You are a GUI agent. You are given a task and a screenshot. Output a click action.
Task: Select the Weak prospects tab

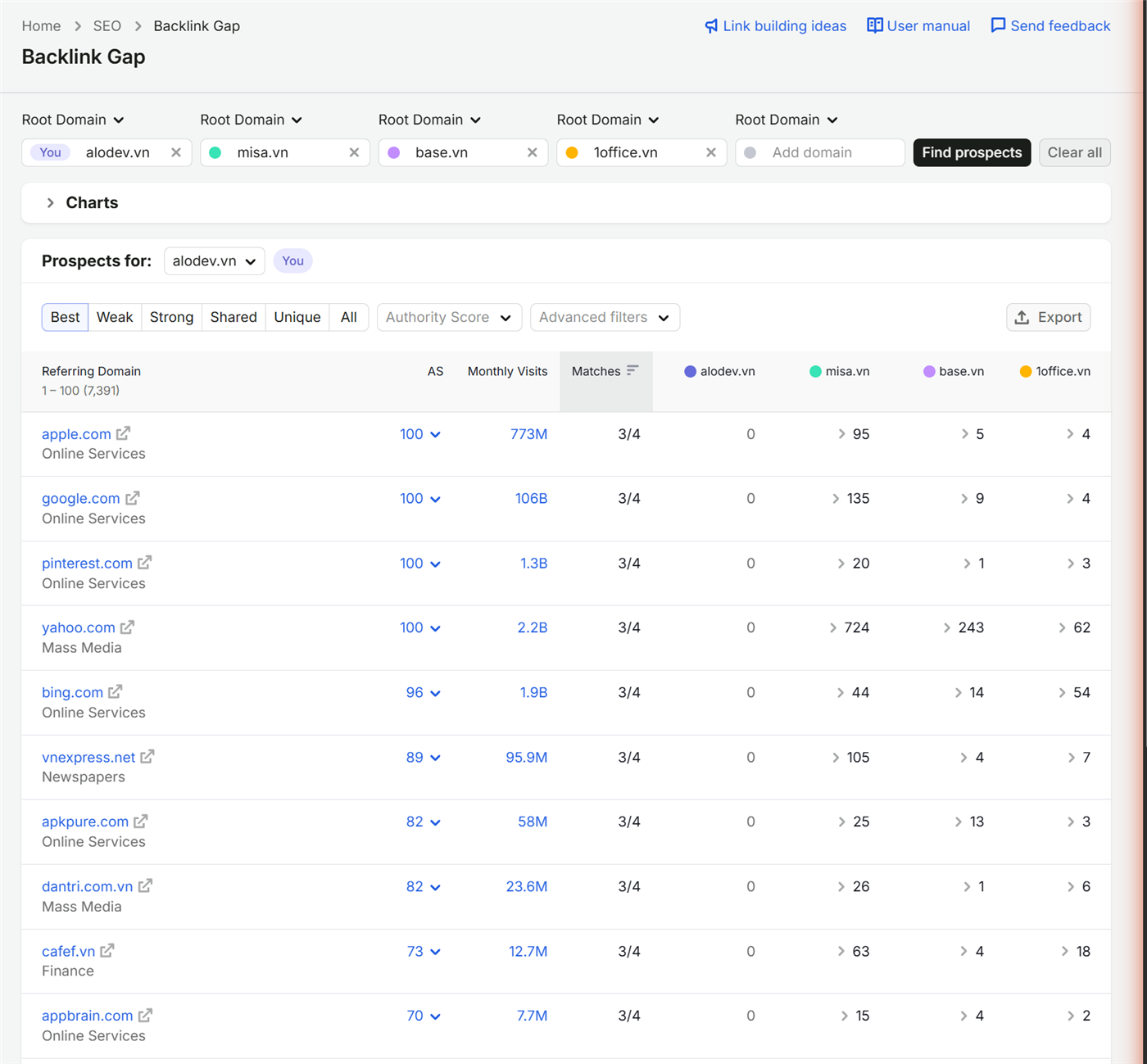coord(115,318)
